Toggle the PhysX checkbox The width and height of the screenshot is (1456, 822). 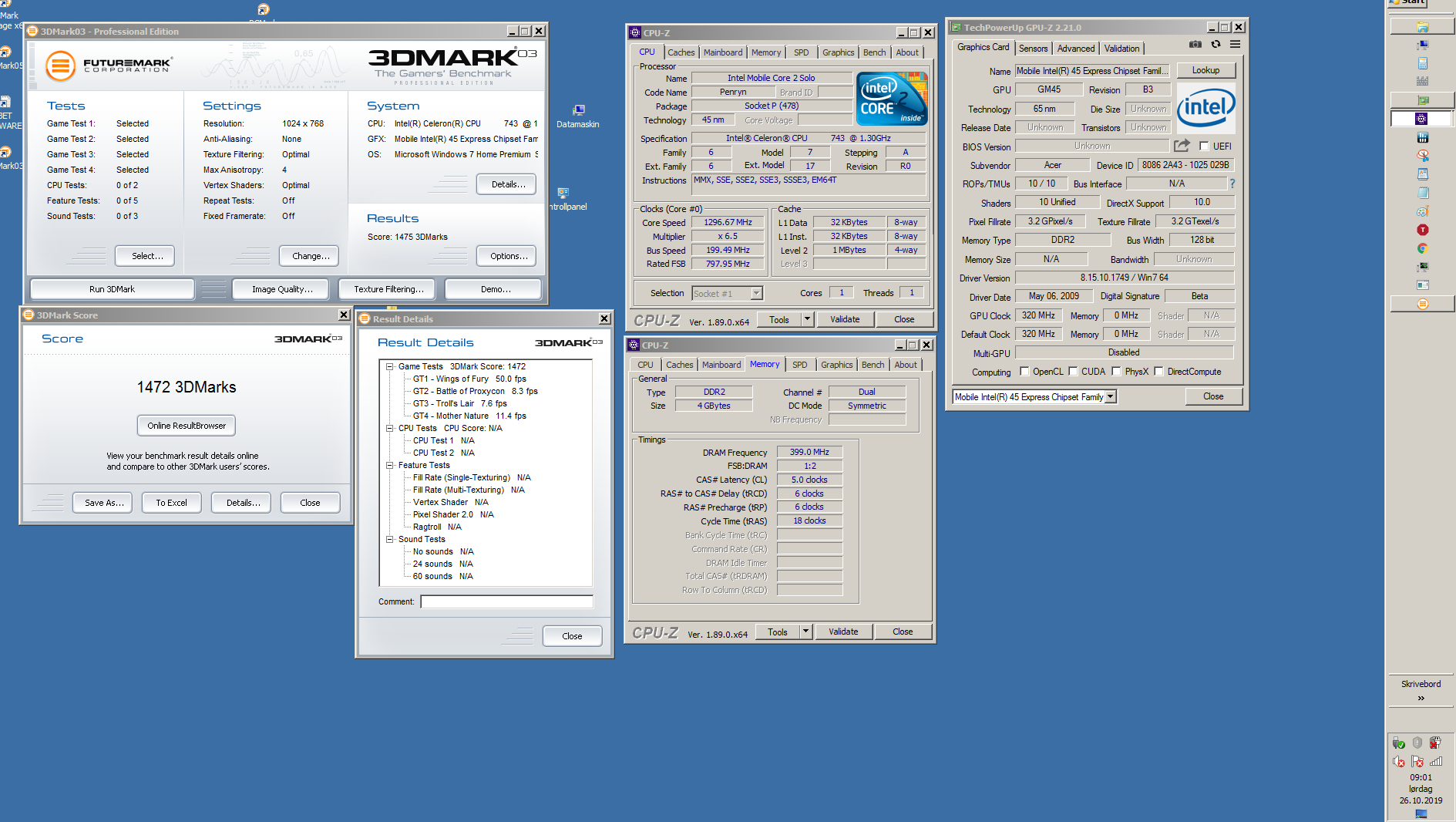coord(1116,371)
